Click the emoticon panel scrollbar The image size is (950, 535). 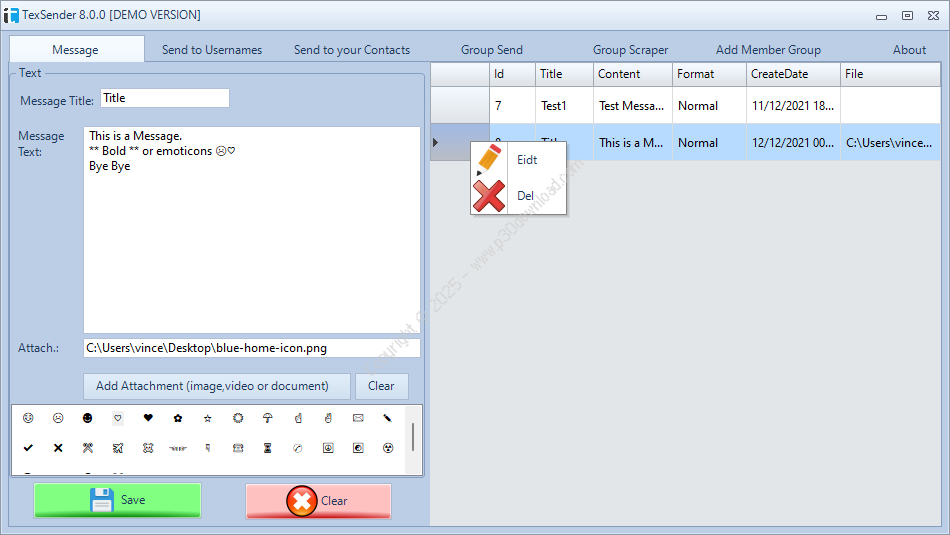[413, 437]
